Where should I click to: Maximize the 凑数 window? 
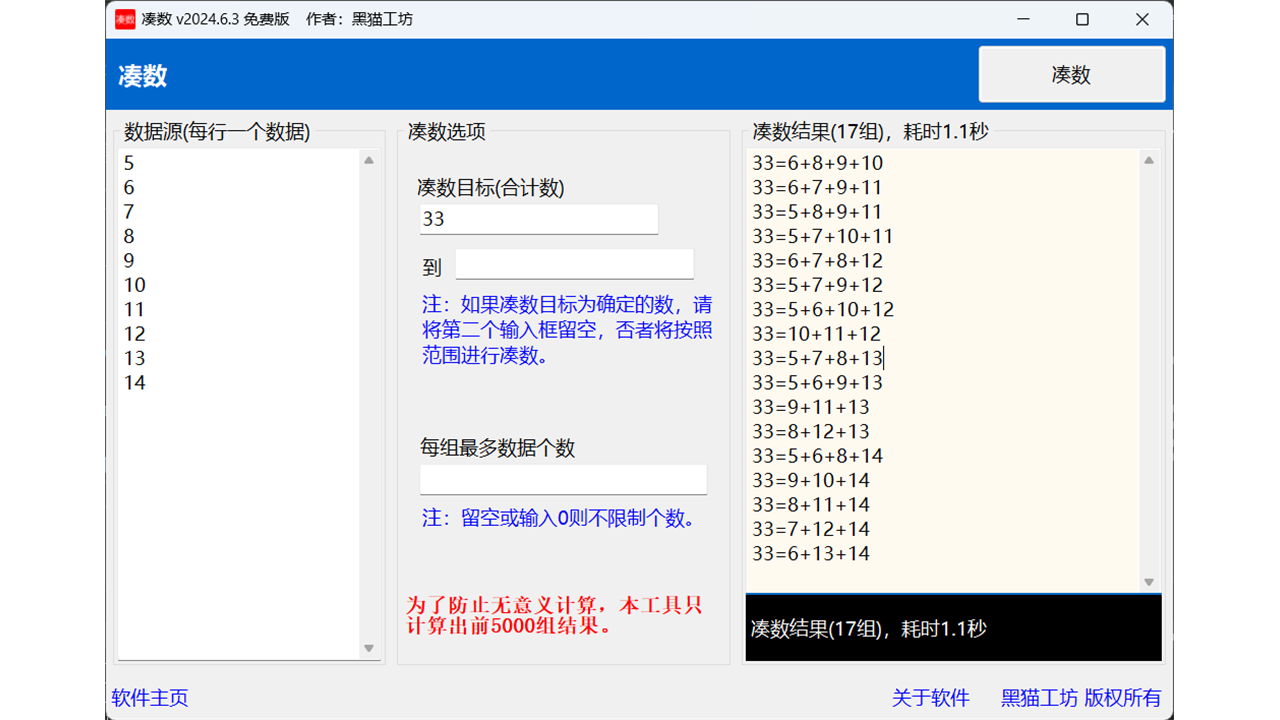1082,19
